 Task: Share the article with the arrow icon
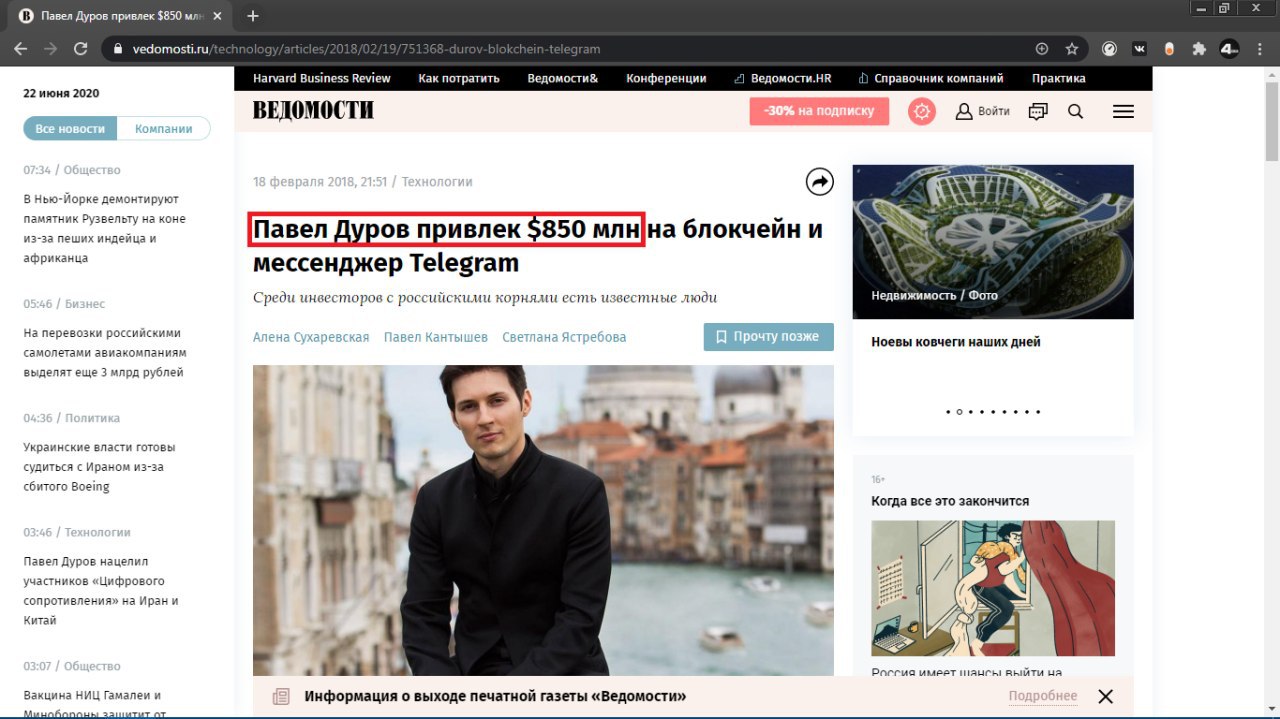coord(820,181)
